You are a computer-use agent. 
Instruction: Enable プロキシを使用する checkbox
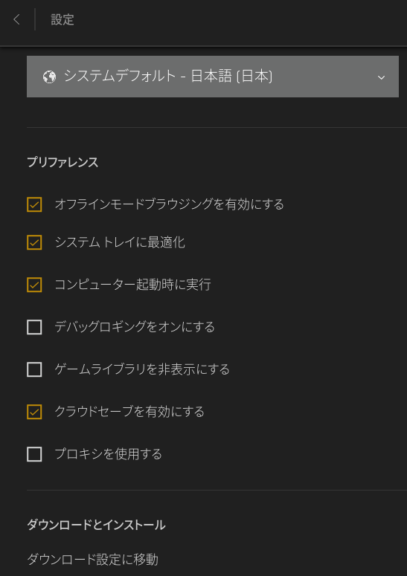[x=34, y=454]
